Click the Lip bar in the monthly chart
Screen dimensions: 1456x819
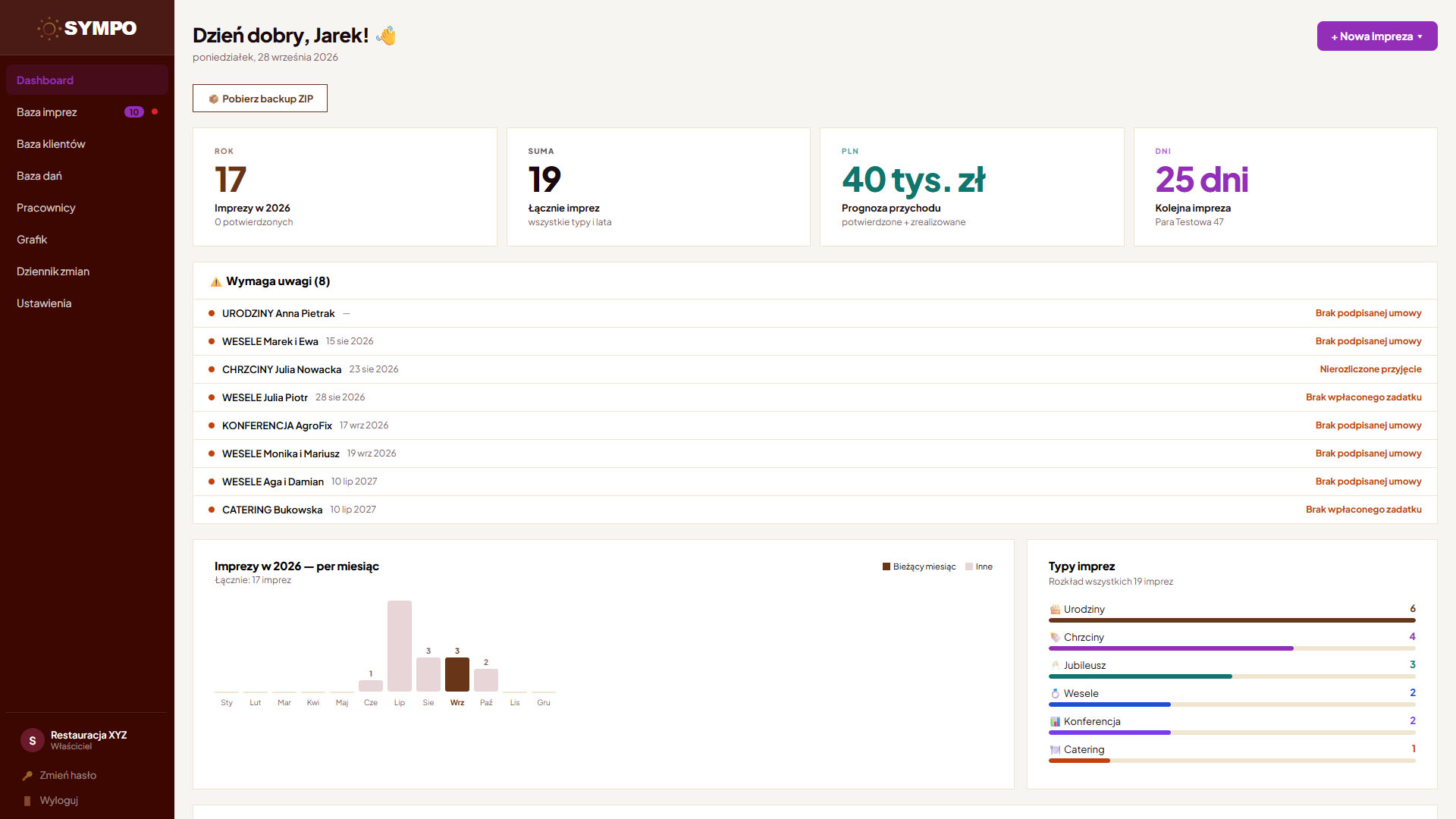[x=400, y=646]
